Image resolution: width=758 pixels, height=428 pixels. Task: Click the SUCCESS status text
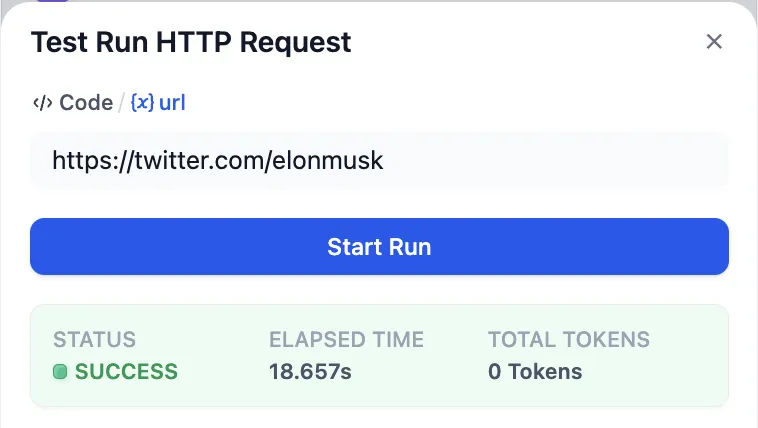tap(126, 372)
